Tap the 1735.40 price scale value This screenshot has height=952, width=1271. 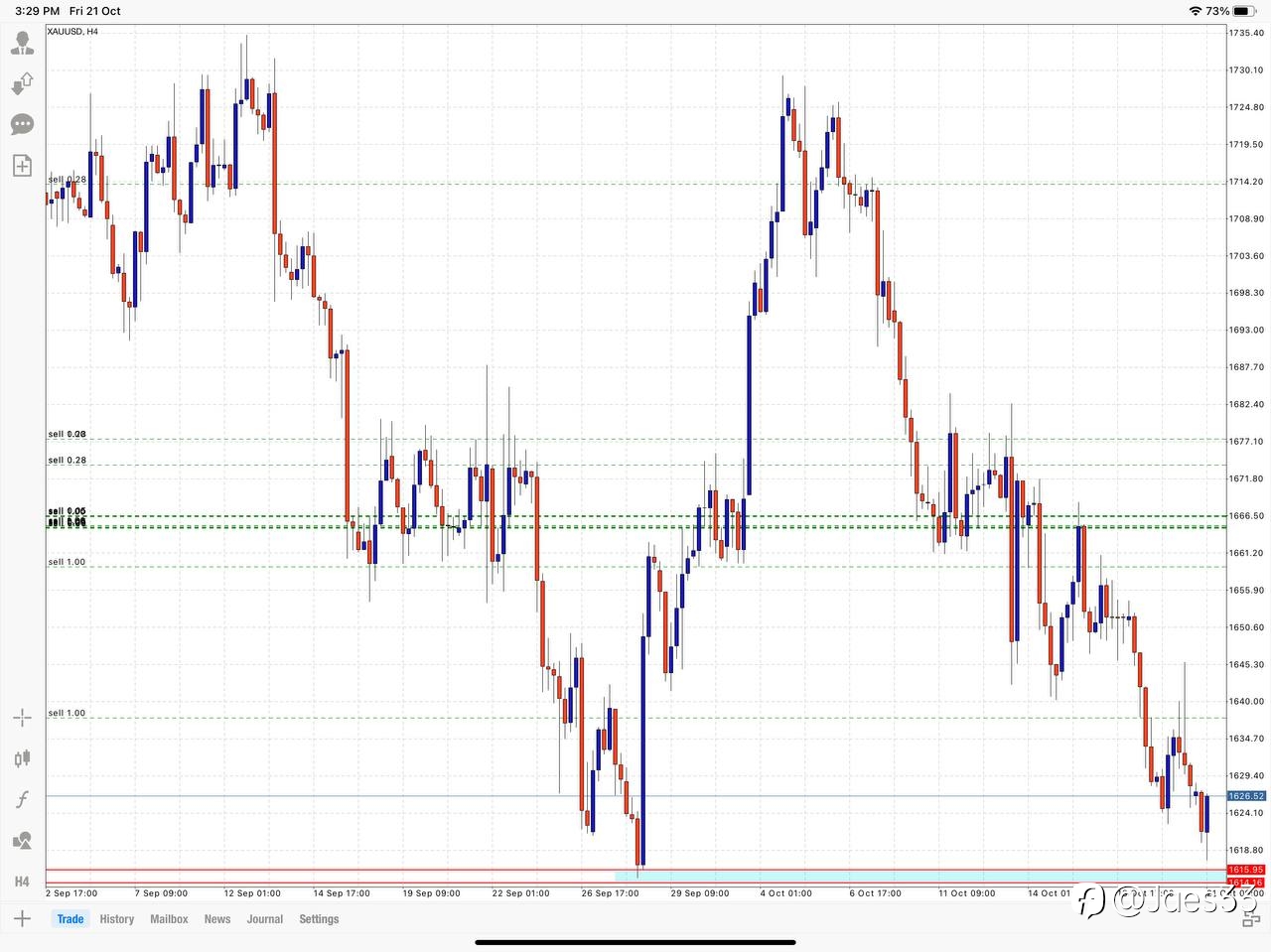1246,33
